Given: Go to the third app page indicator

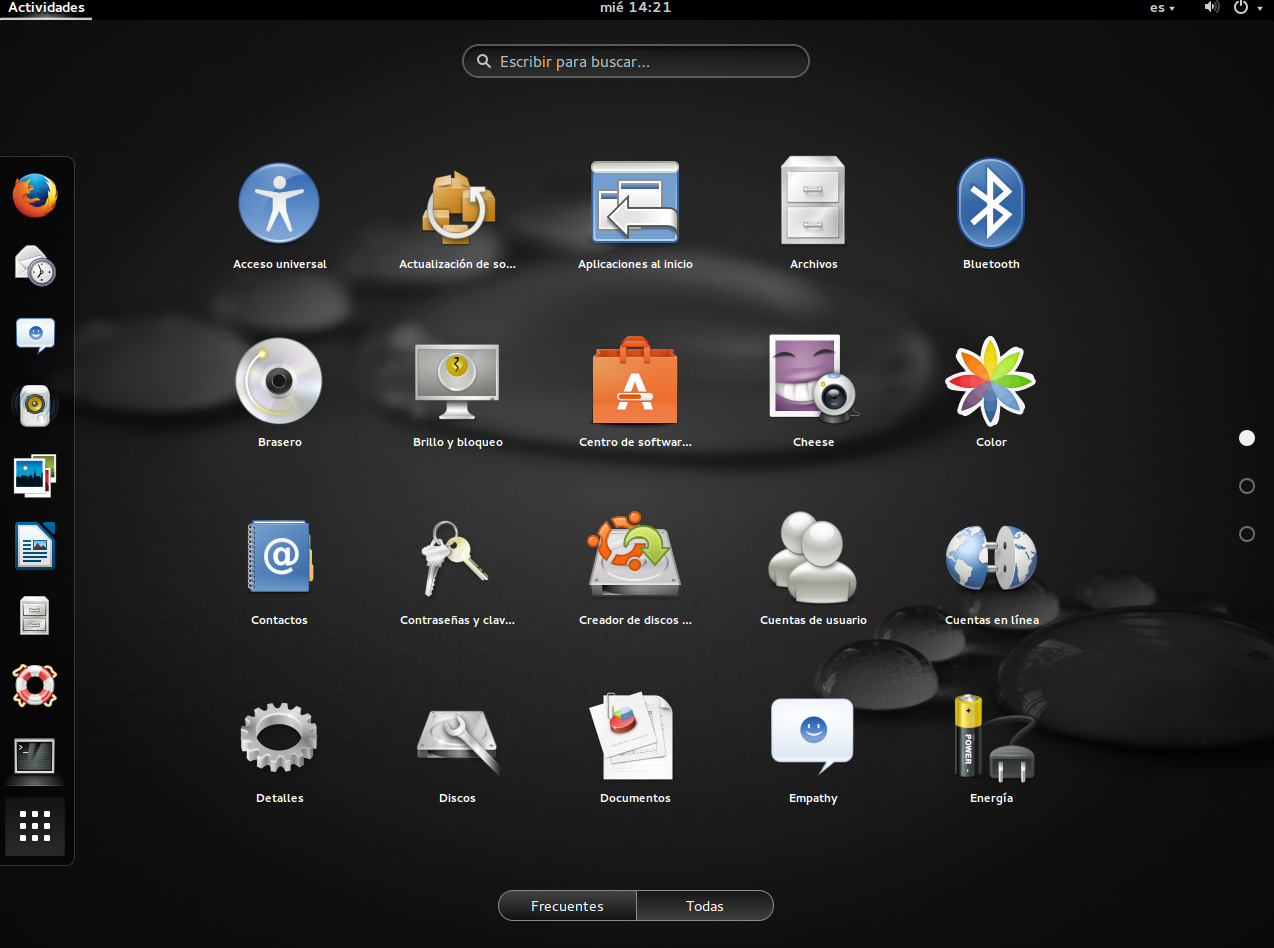Looking at the screenshot, I should pyautogui.click(x=1246, y=534).
